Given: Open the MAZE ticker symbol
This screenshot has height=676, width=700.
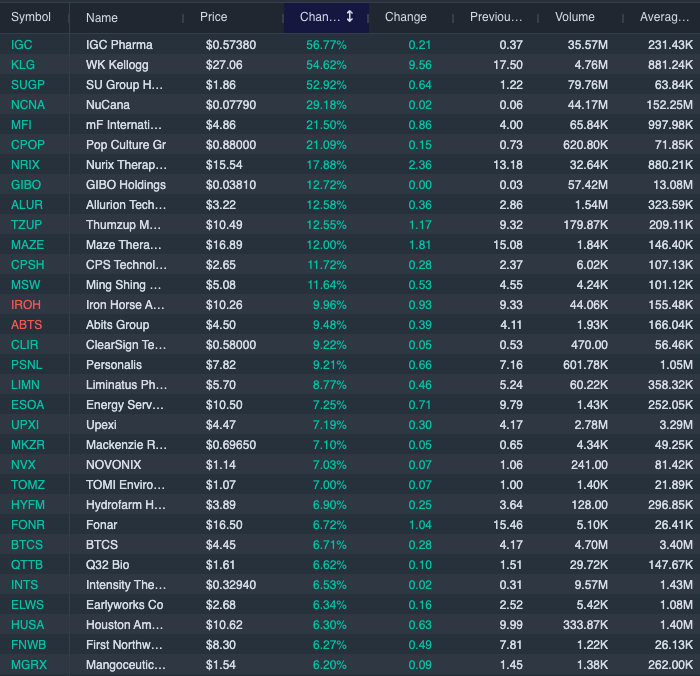Looking at the screenshot, I should [x=27, y=245].
